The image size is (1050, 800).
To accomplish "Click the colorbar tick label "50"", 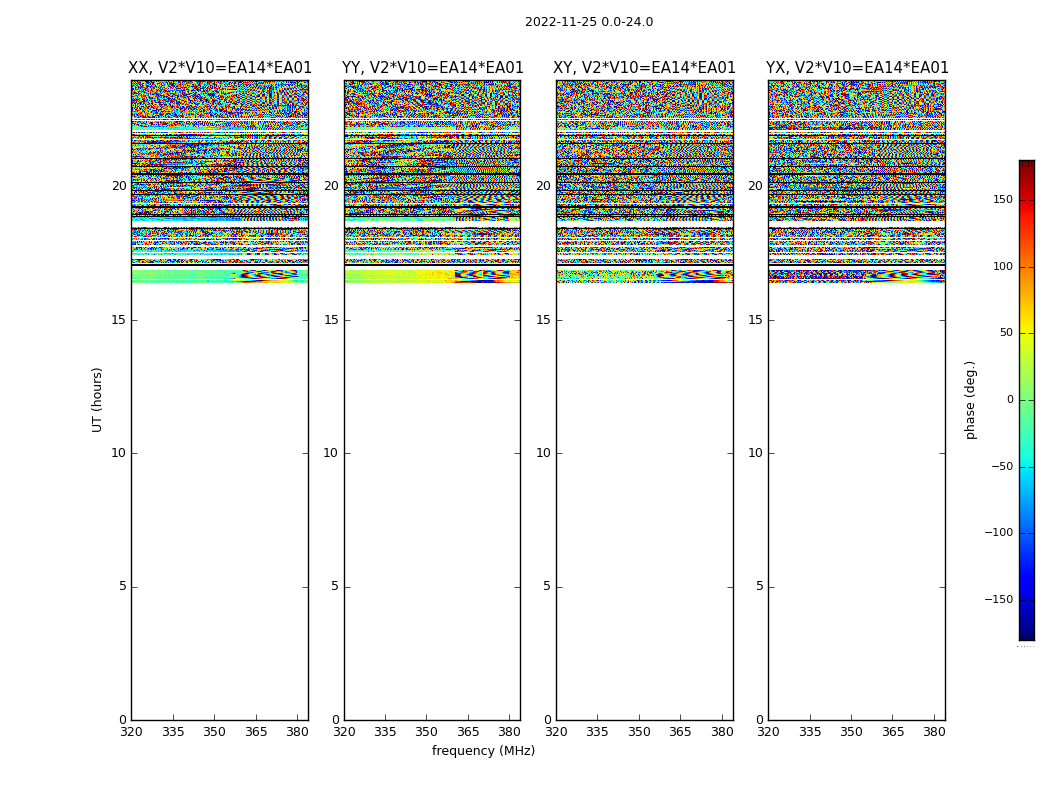I will point(1006,333).
